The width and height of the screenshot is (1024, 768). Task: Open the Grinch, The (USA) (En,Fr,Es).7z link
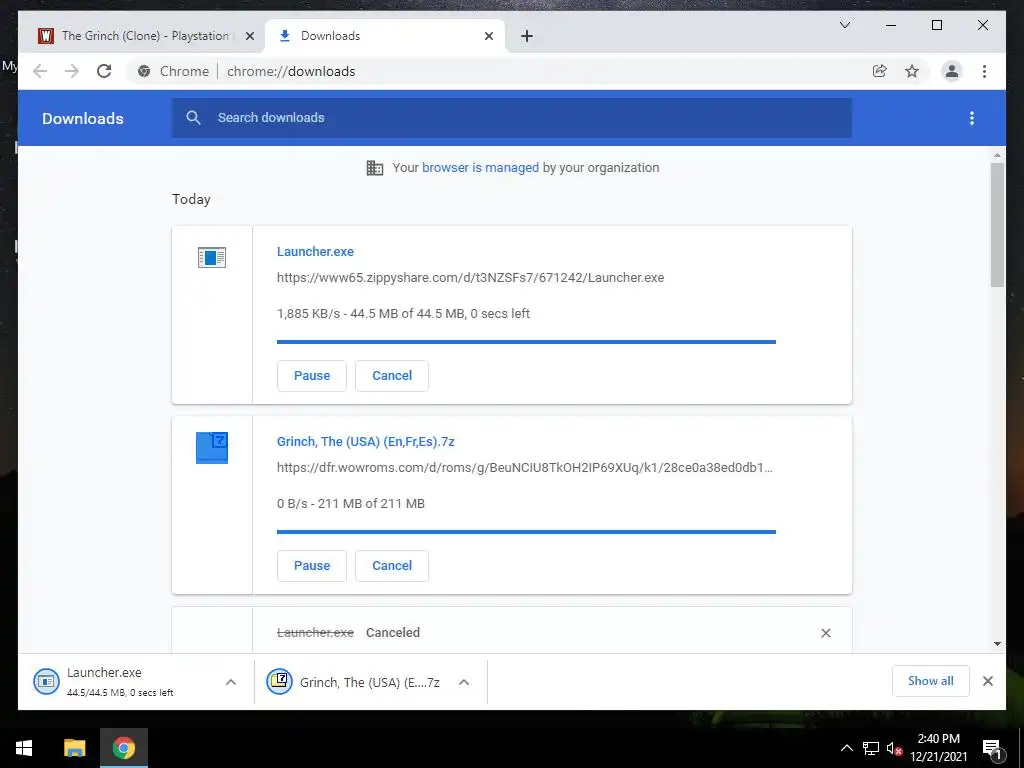[x=366, y=441]
